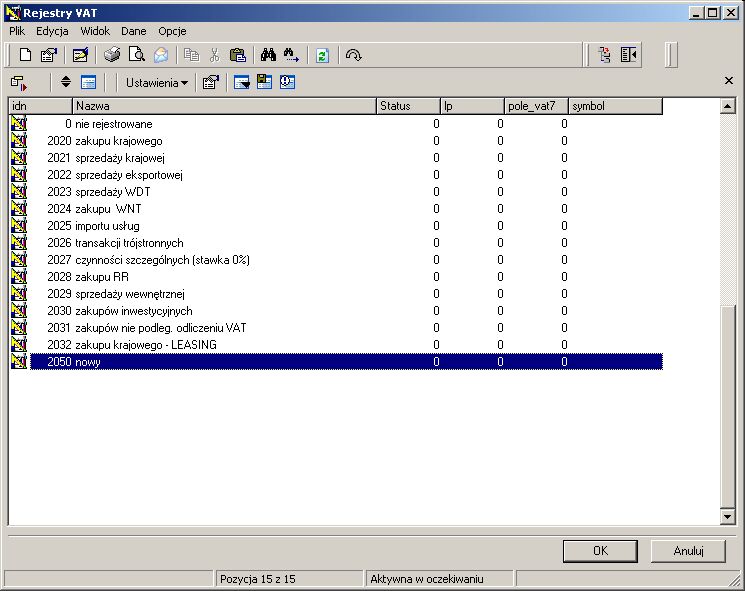The height and width of the screenshot is (591, 745).
Task: Sort by the idn column header
Action: [40, 106]
